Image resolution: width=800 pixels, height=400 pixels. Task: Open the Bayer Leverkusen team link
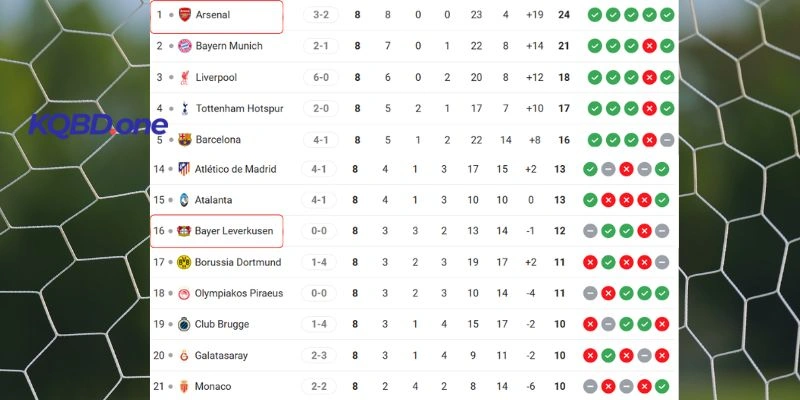(234, 231)
